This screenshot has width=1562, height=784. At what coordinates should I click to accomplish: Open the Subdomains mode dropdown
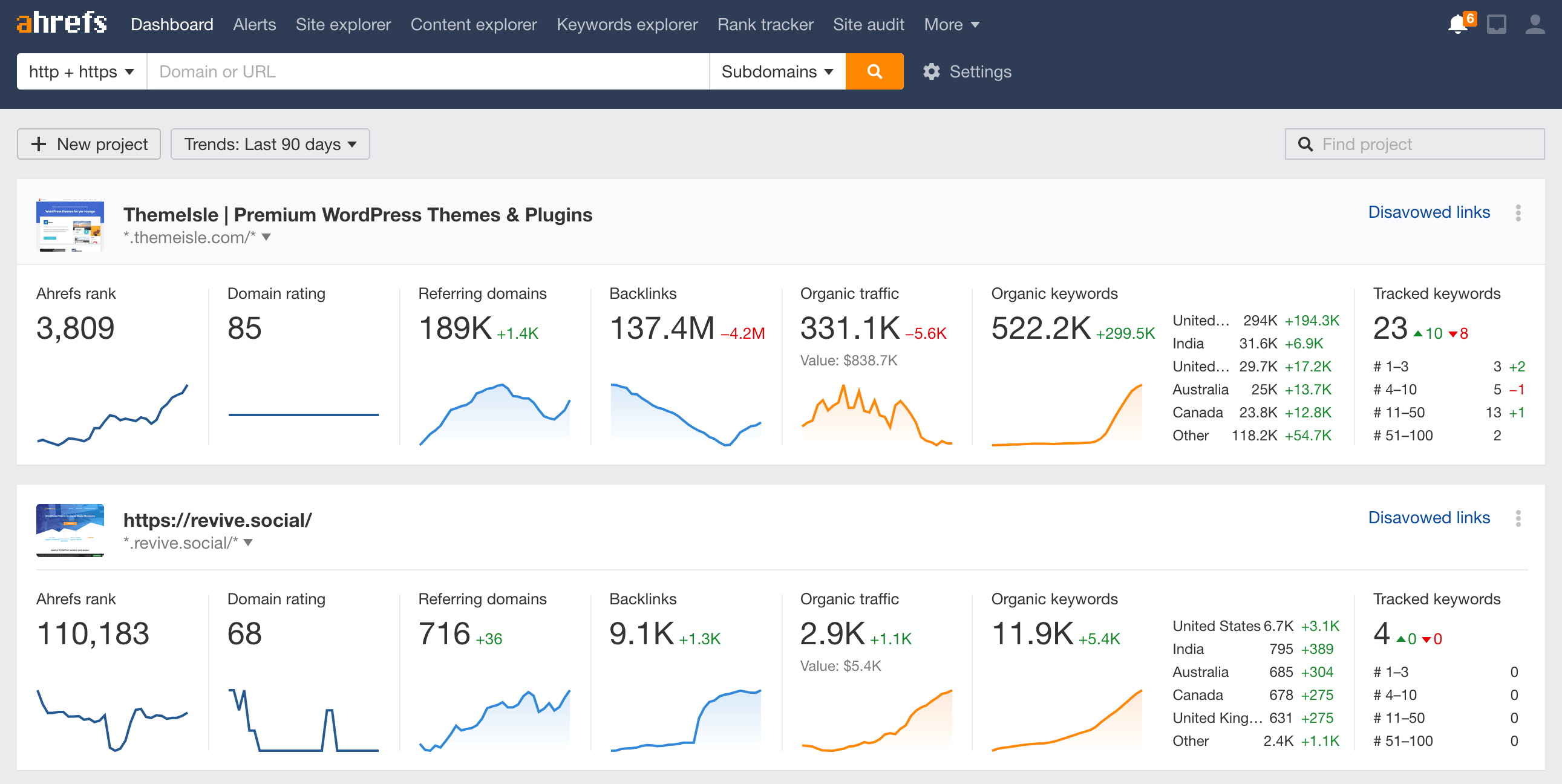777,71
